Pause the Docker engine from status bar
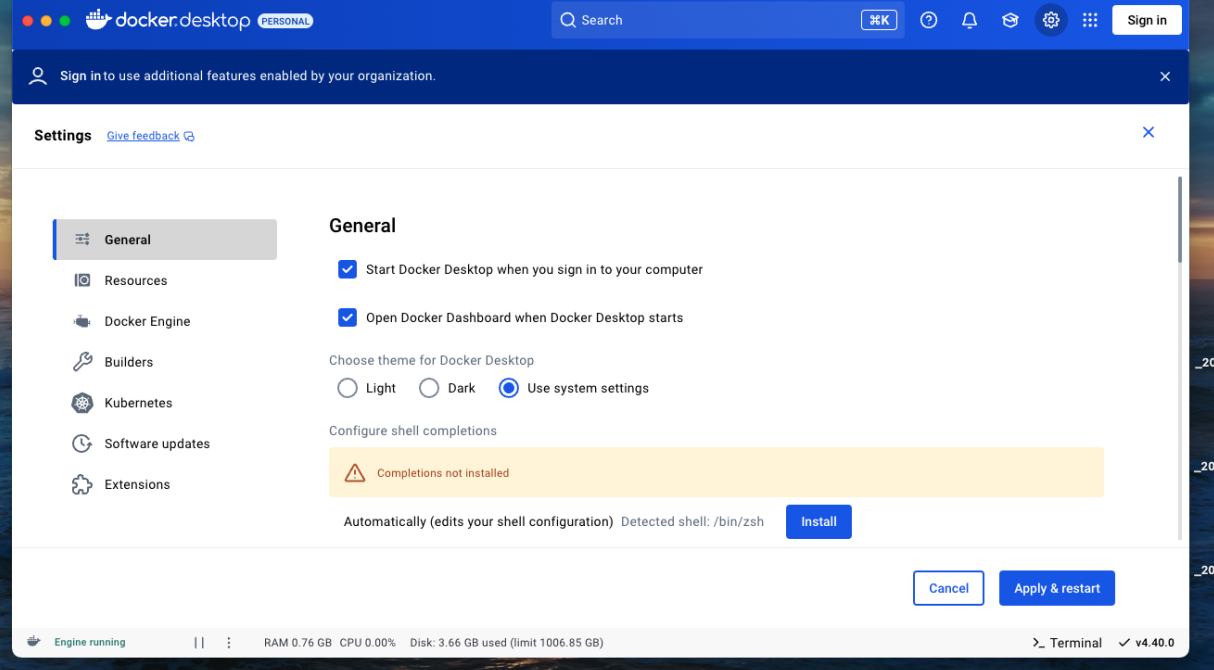The height and width of the screenshot is (670, 1214). click(x=199, y=643)
